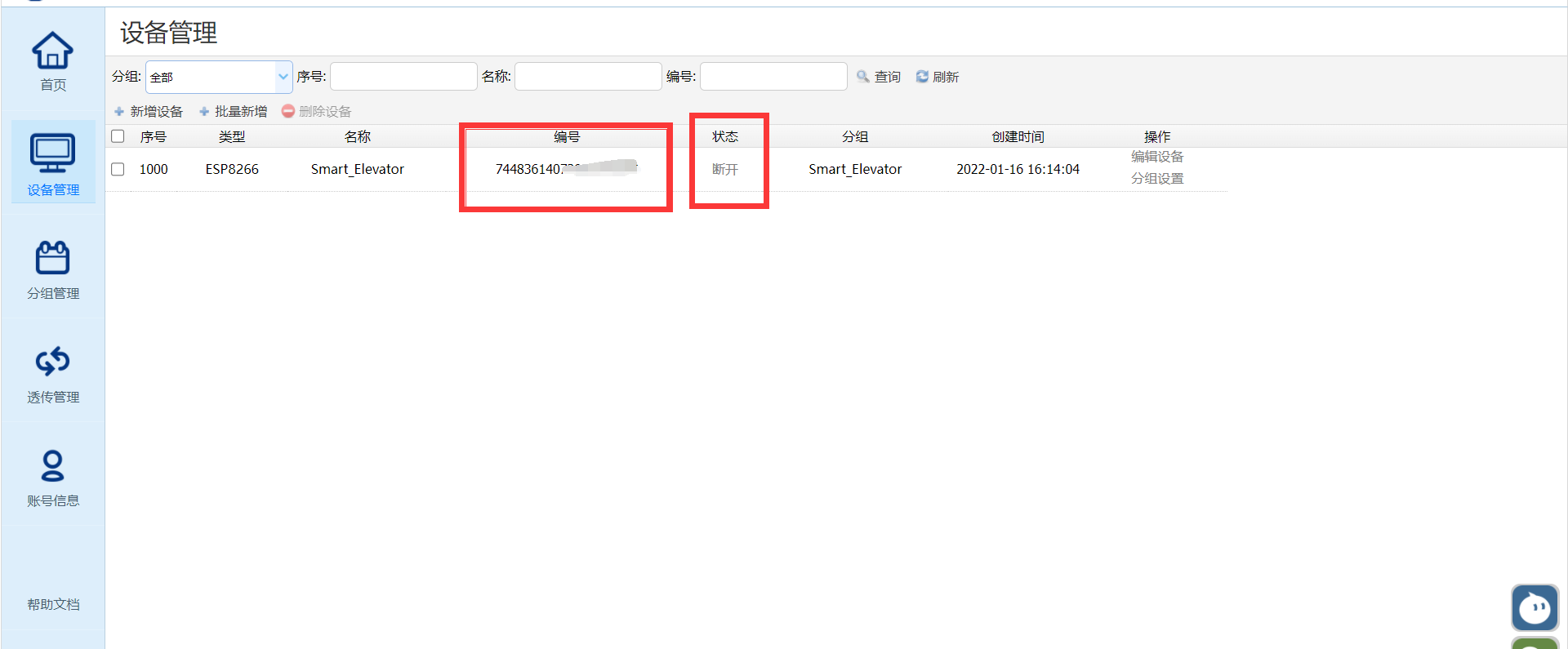
Task: Click the 名称 column header
Action: click(x=358, y=137)
